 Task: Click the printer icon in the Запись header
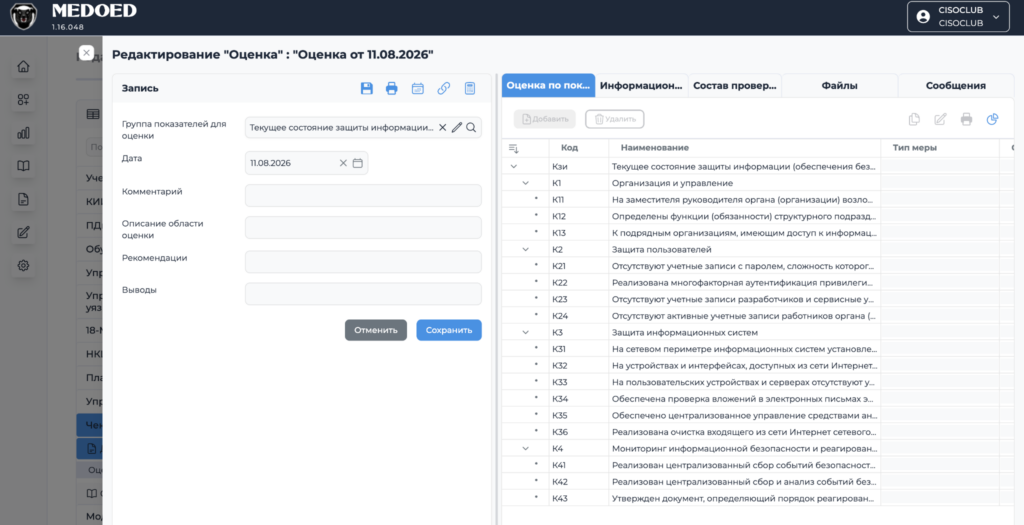point(392,89)
